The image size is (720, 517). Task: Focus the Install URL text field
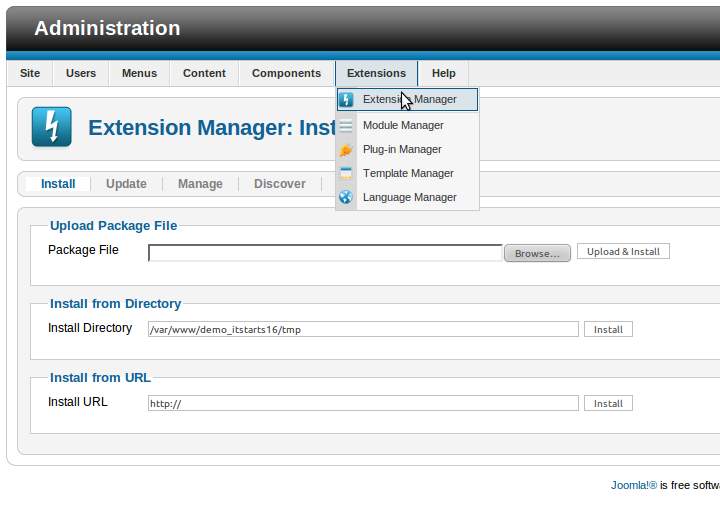pos(363,404)
